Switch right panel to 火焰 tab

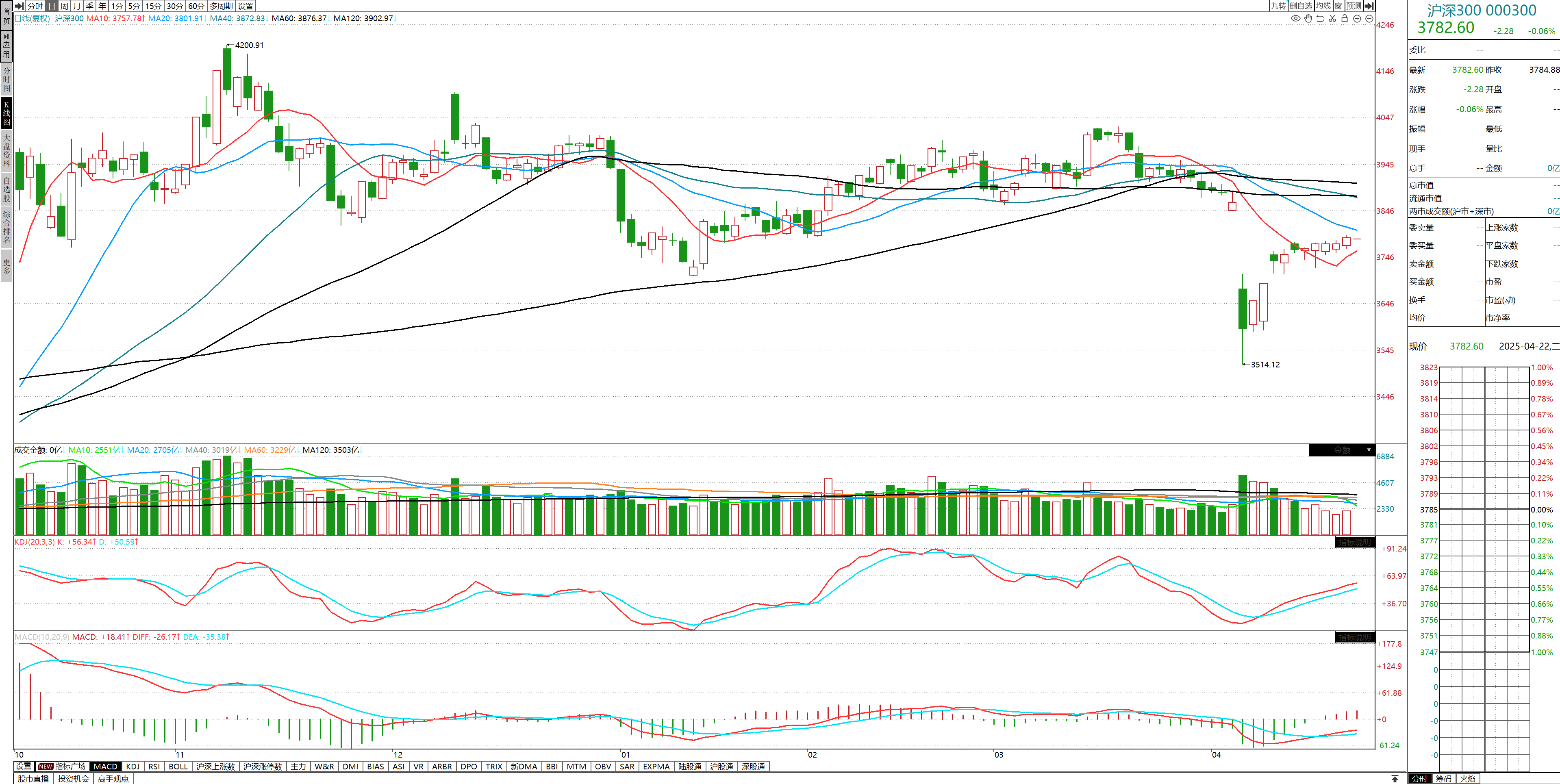point(1468,779)
